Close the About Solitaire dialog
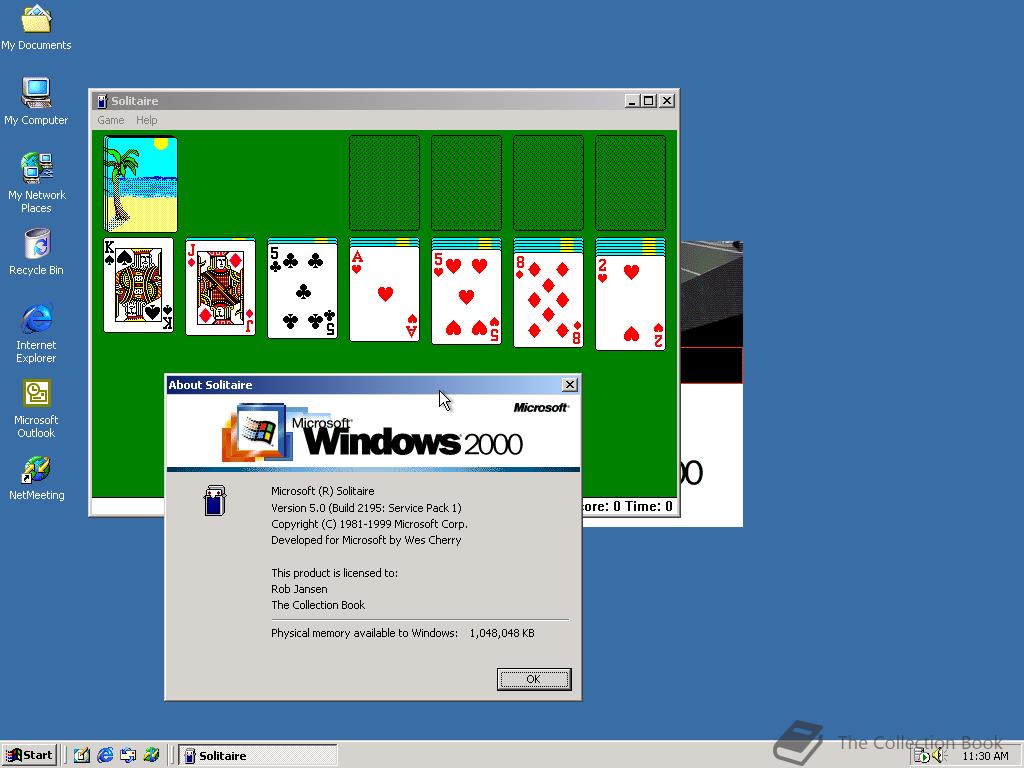The image size is (1024, 768). (x=569, y=385)
